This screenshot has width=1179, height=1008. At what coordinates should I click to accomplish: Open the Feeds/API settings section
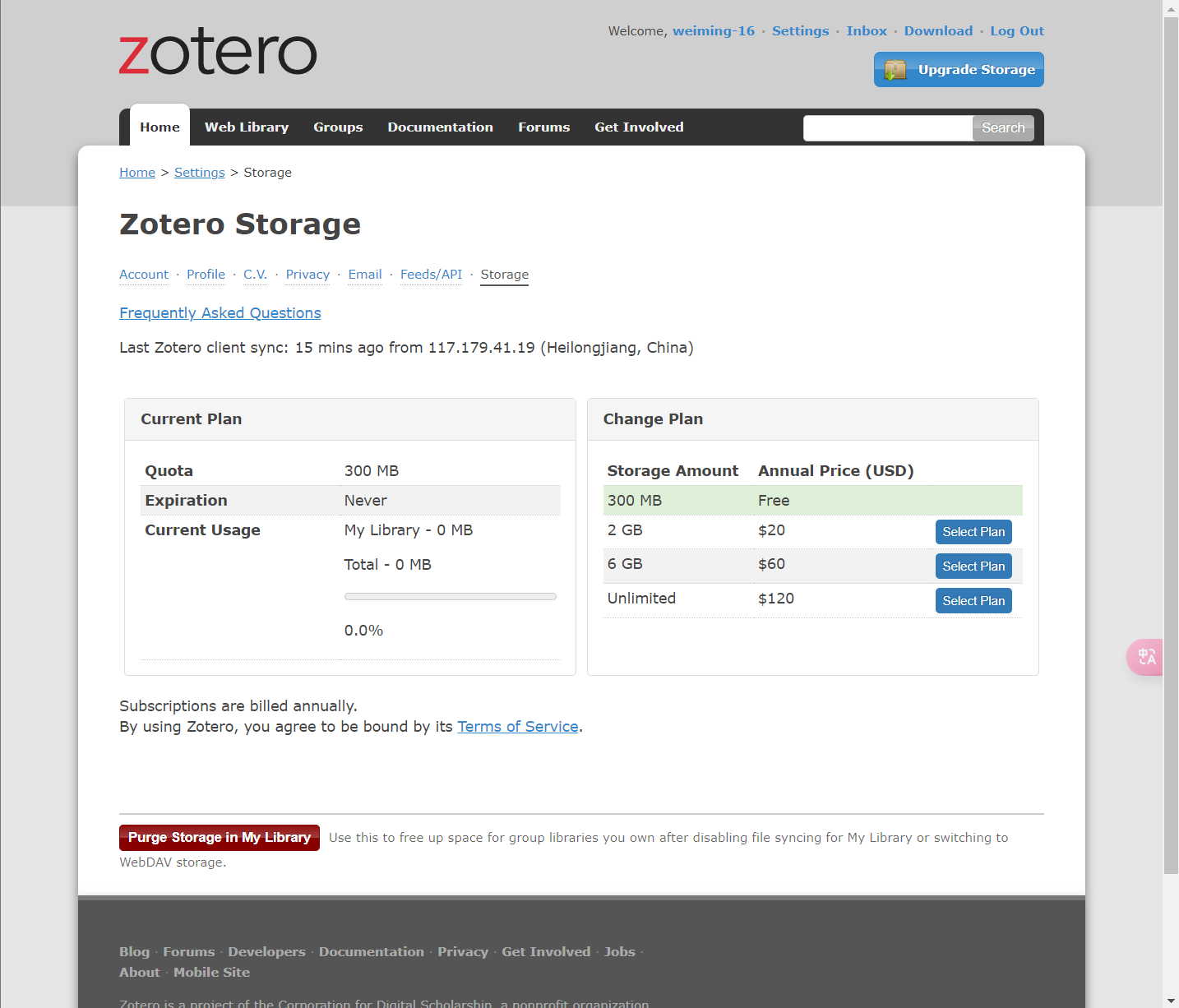[431, 275]
